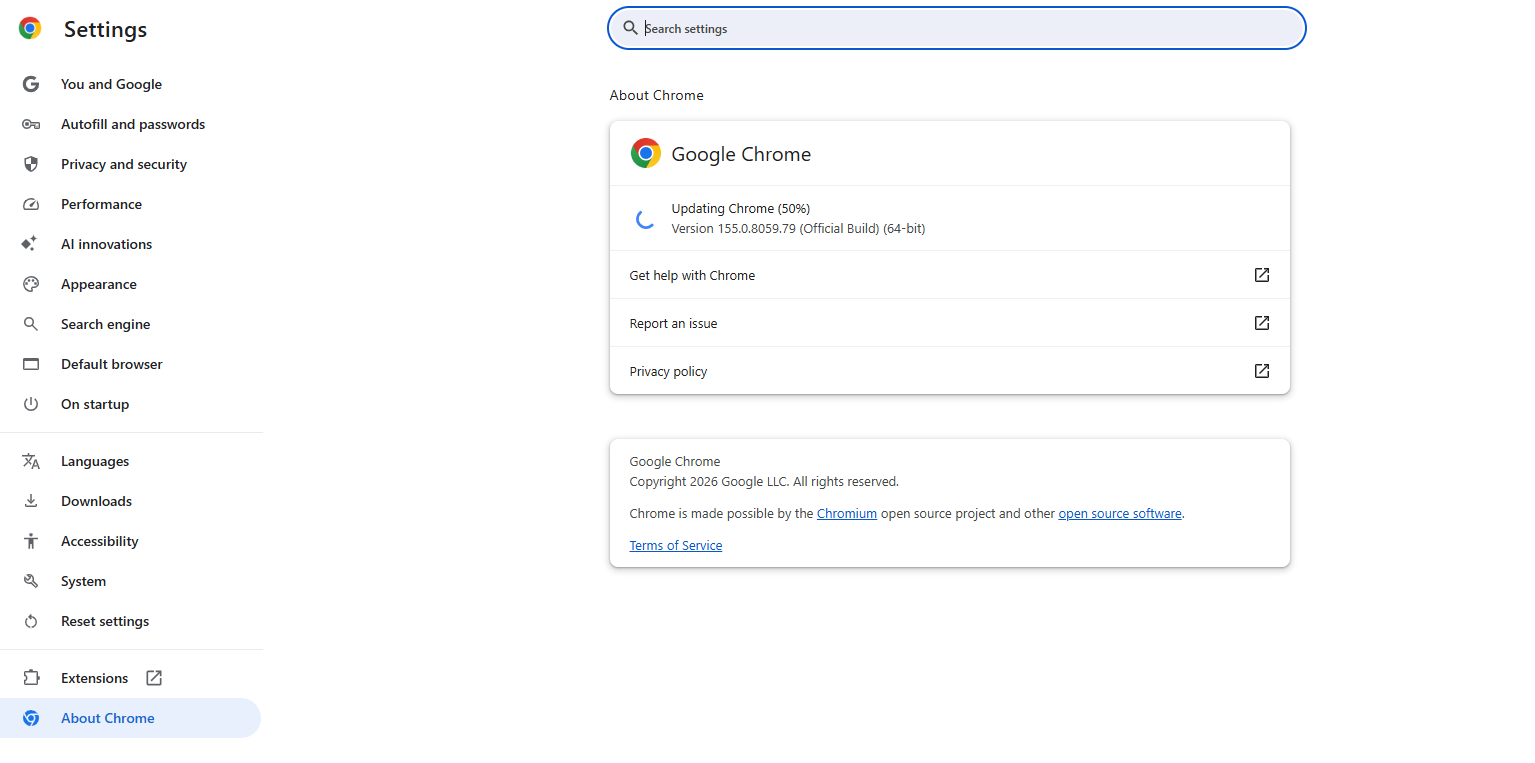This screenshot has width=1535, height=763.
Task: Click the Version 155.0.8059.79 text
Action: (x=798, y=228)
